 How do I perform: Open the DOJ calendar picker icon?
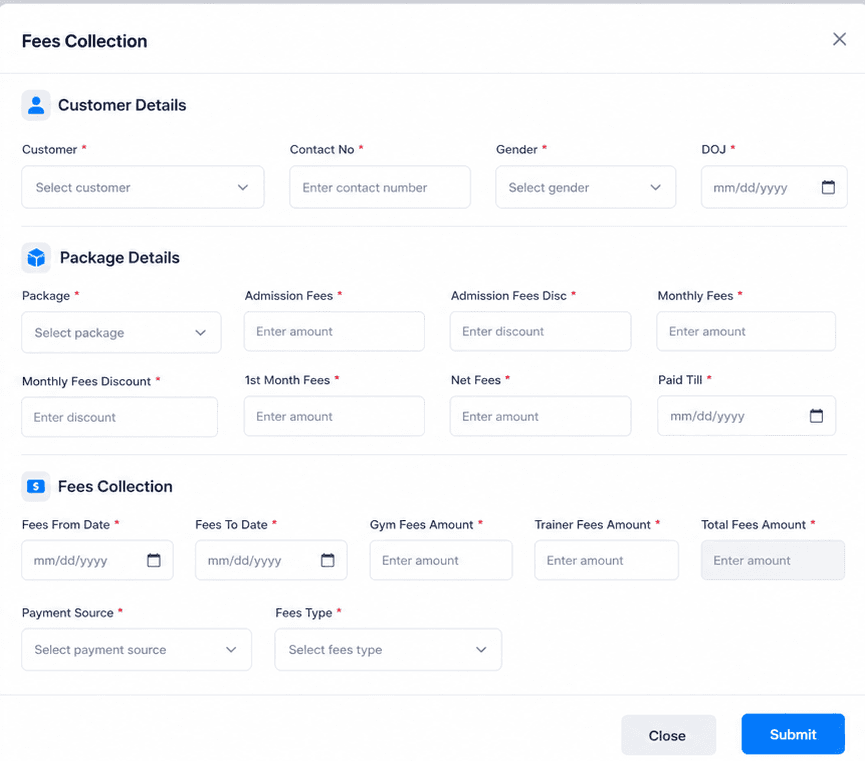828,187
